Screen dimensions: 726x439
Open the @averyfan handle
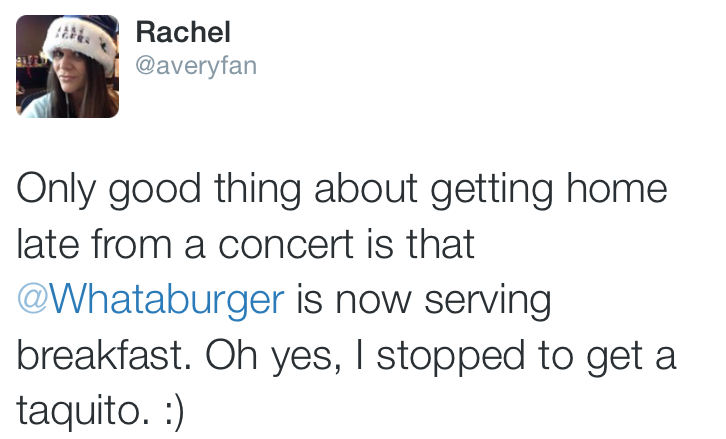click(197, 65)
